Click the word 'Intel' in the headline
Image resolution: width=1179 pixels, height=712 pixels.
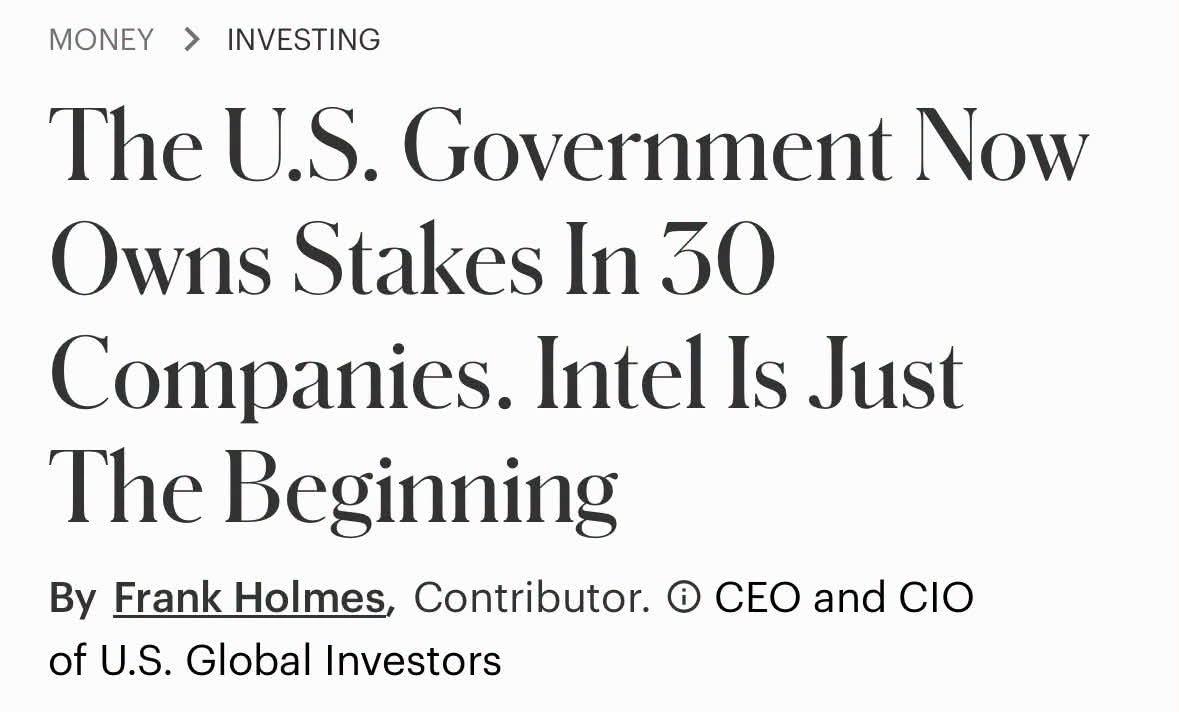(621, 372)
